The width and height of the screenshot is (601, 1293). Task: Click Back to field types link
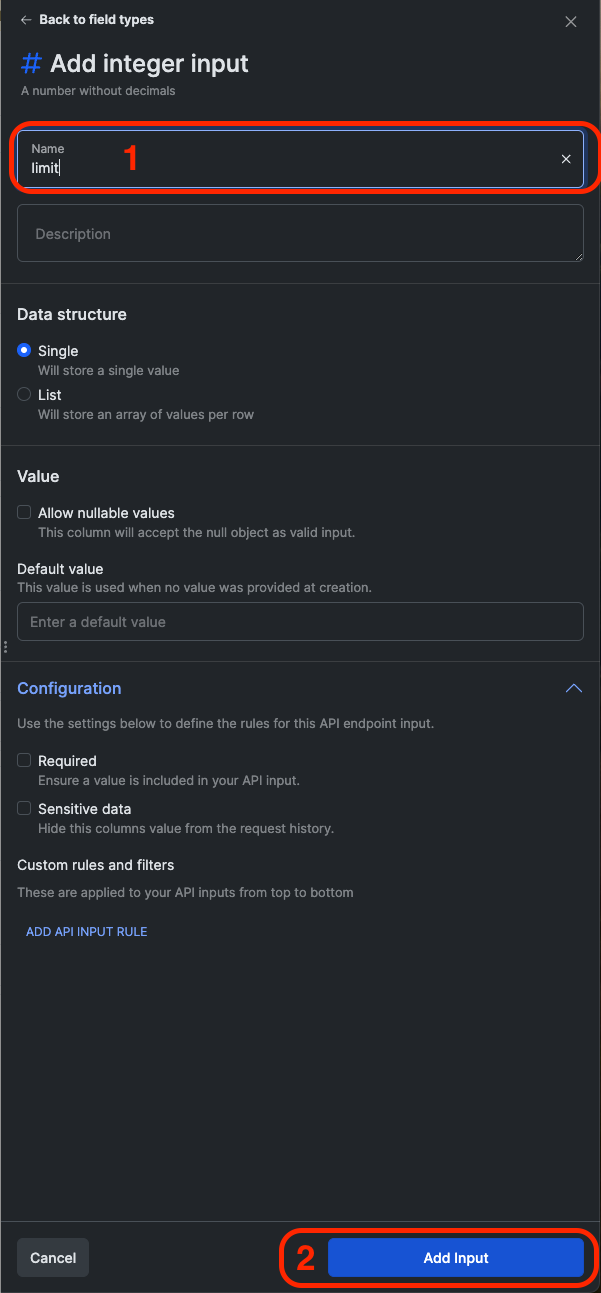(96, 20)
